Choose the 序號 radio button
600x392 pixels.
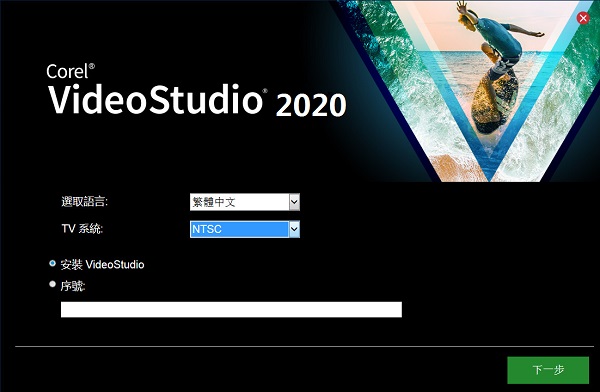click(x=52, y=284)
